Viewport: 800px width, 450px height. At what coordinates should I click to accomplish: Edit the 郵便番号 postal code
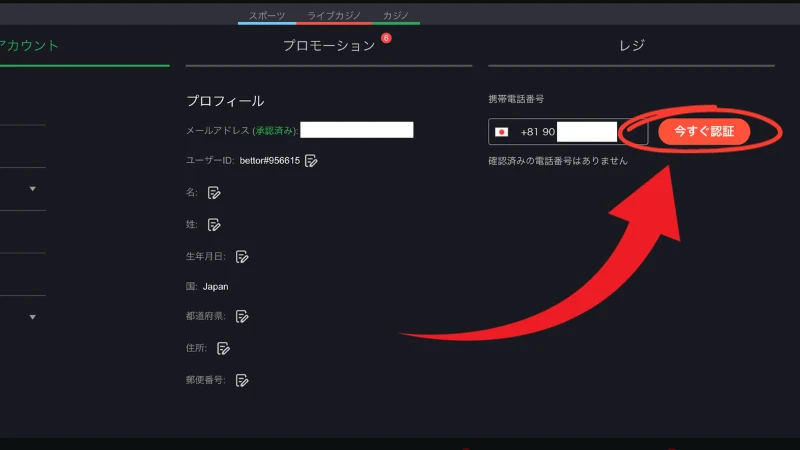[x=242, y=381]
